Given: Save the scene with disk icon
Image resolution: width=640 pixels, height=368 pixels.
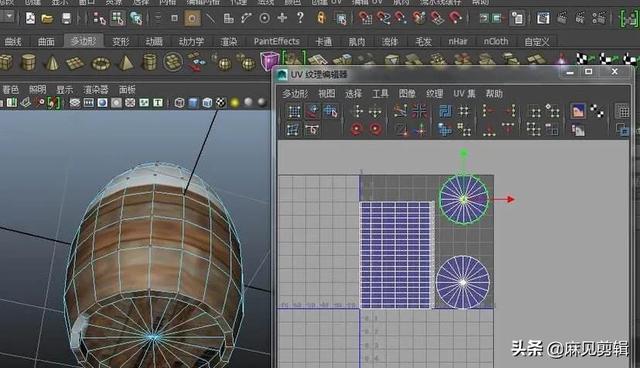Looking at the screenshot, I should (x=66, y=18).
